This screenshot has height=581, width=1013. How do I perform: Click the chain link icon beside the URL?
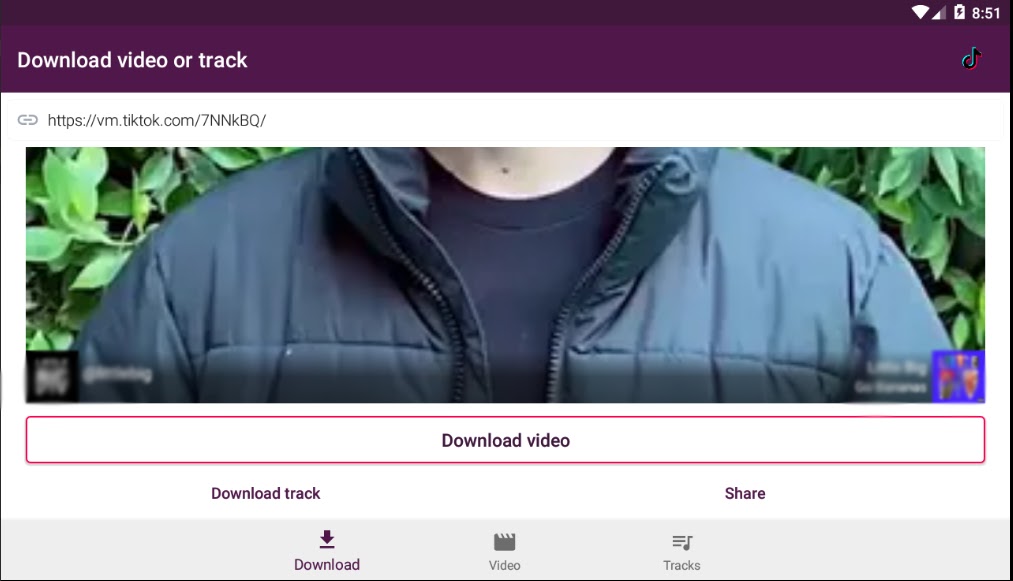28,120
